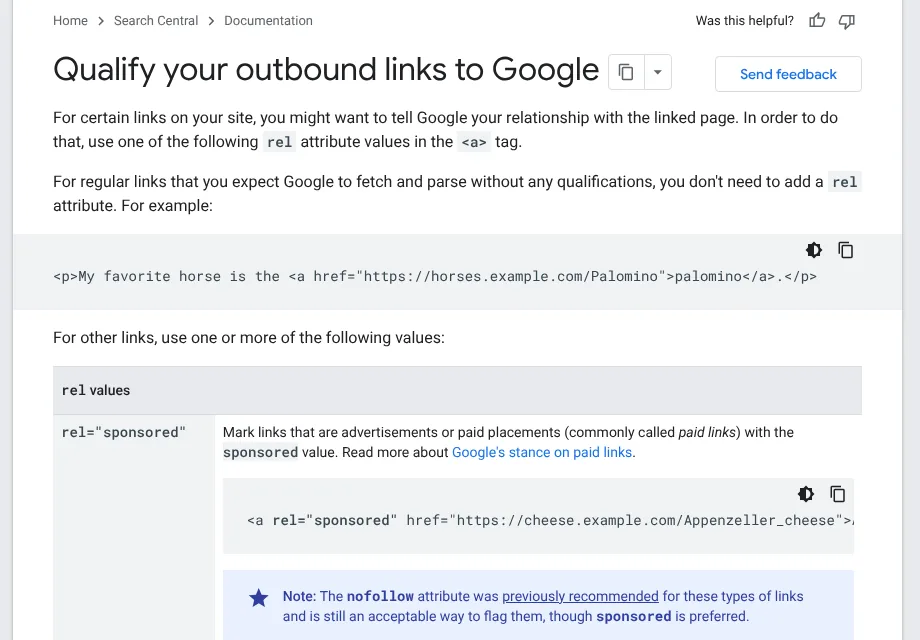Follow the previously recommended link
Viewport: 920px width, 640px height.
pos(580,596)
